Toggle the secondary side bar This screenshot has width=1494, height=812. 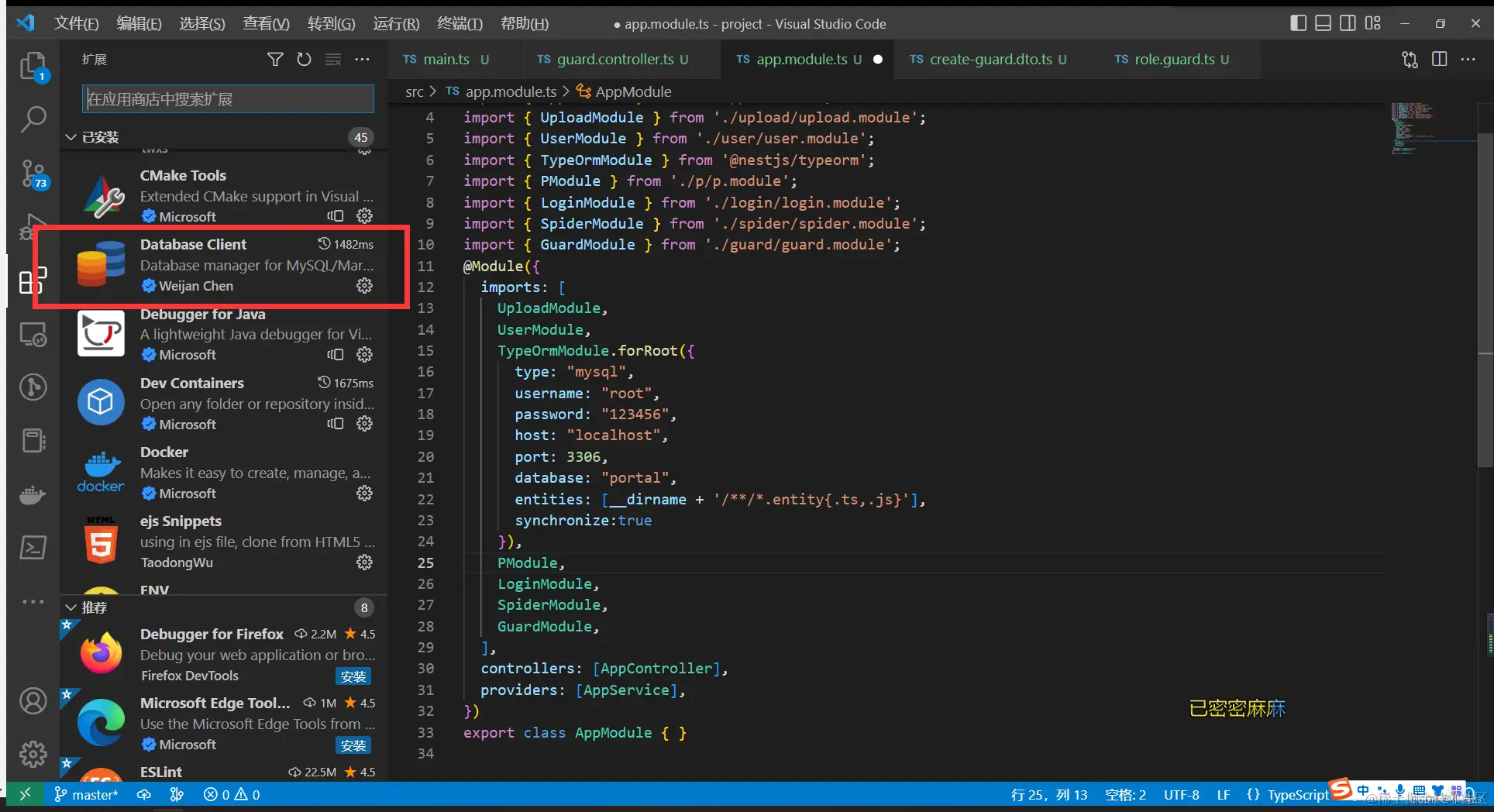pos(1348,23)
